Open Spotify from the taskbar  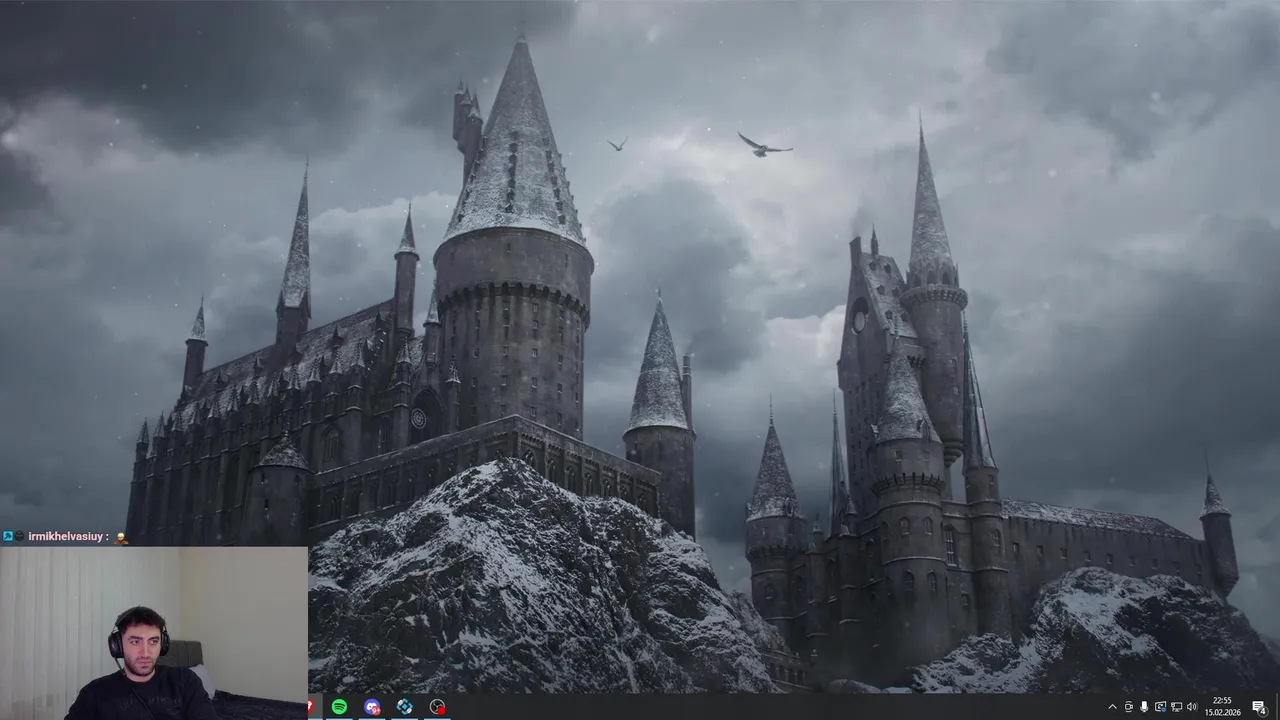[339, 707]
